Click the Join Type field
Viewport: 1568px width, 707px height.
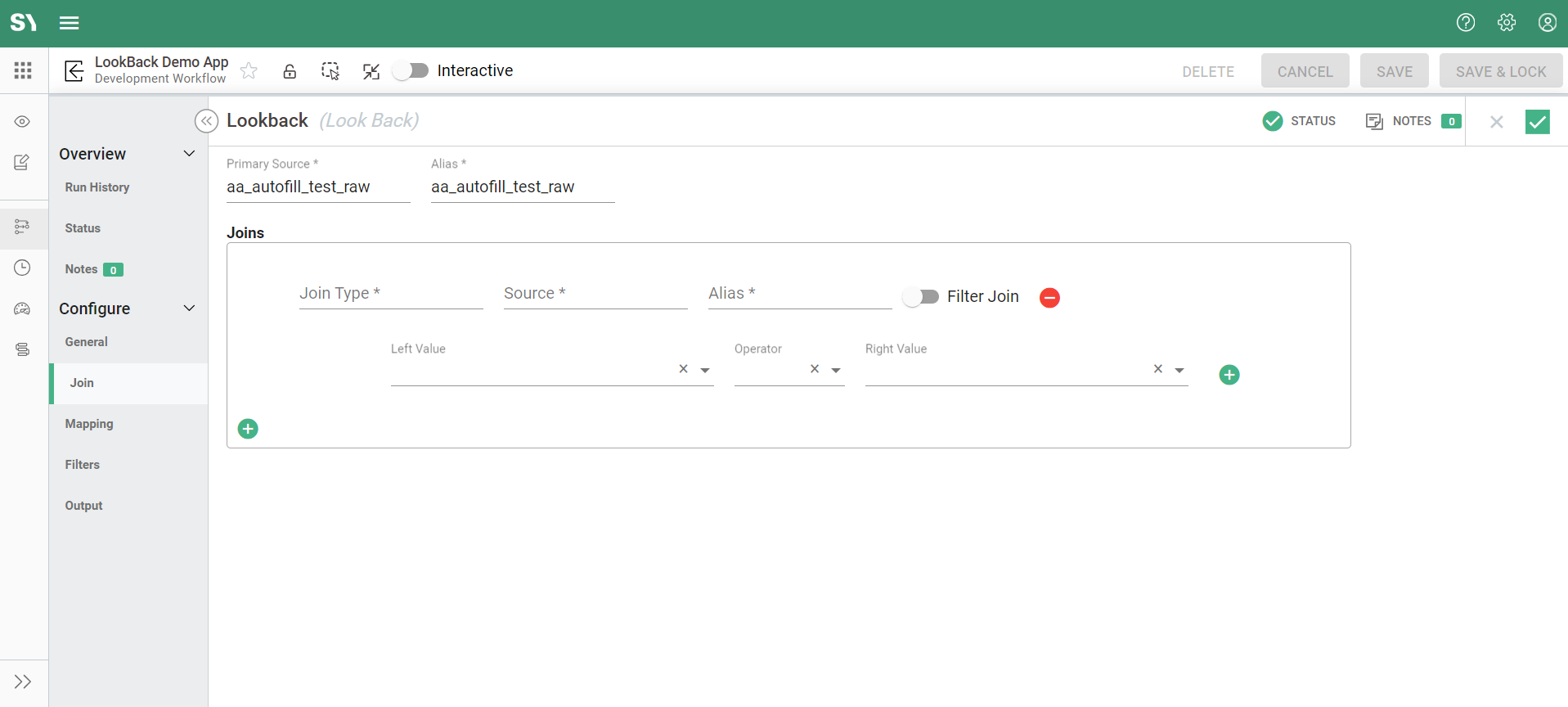[390, 294]
